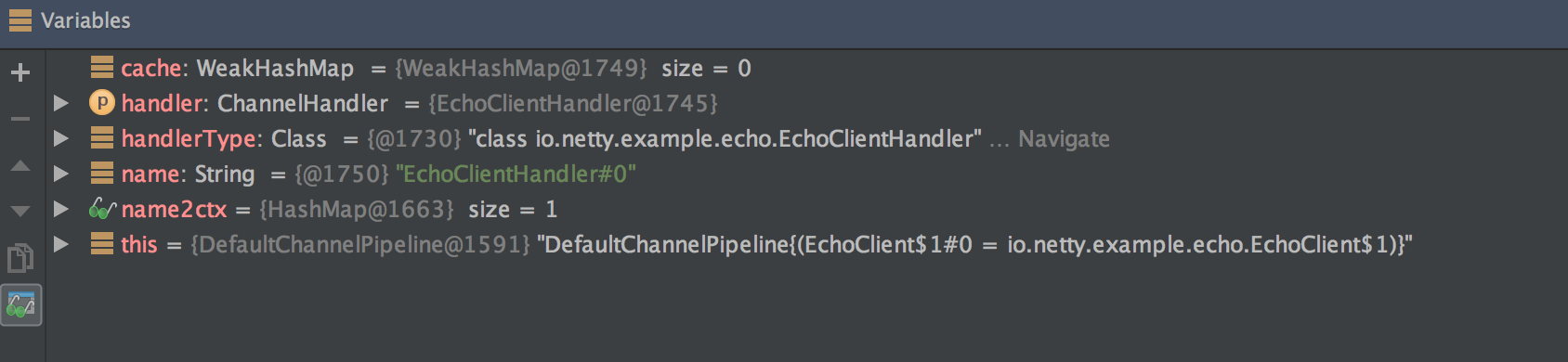The width and height of the screenshot is (1568, 362).
Task: Select the Variables panel title
Action: (x=85, y=20)
